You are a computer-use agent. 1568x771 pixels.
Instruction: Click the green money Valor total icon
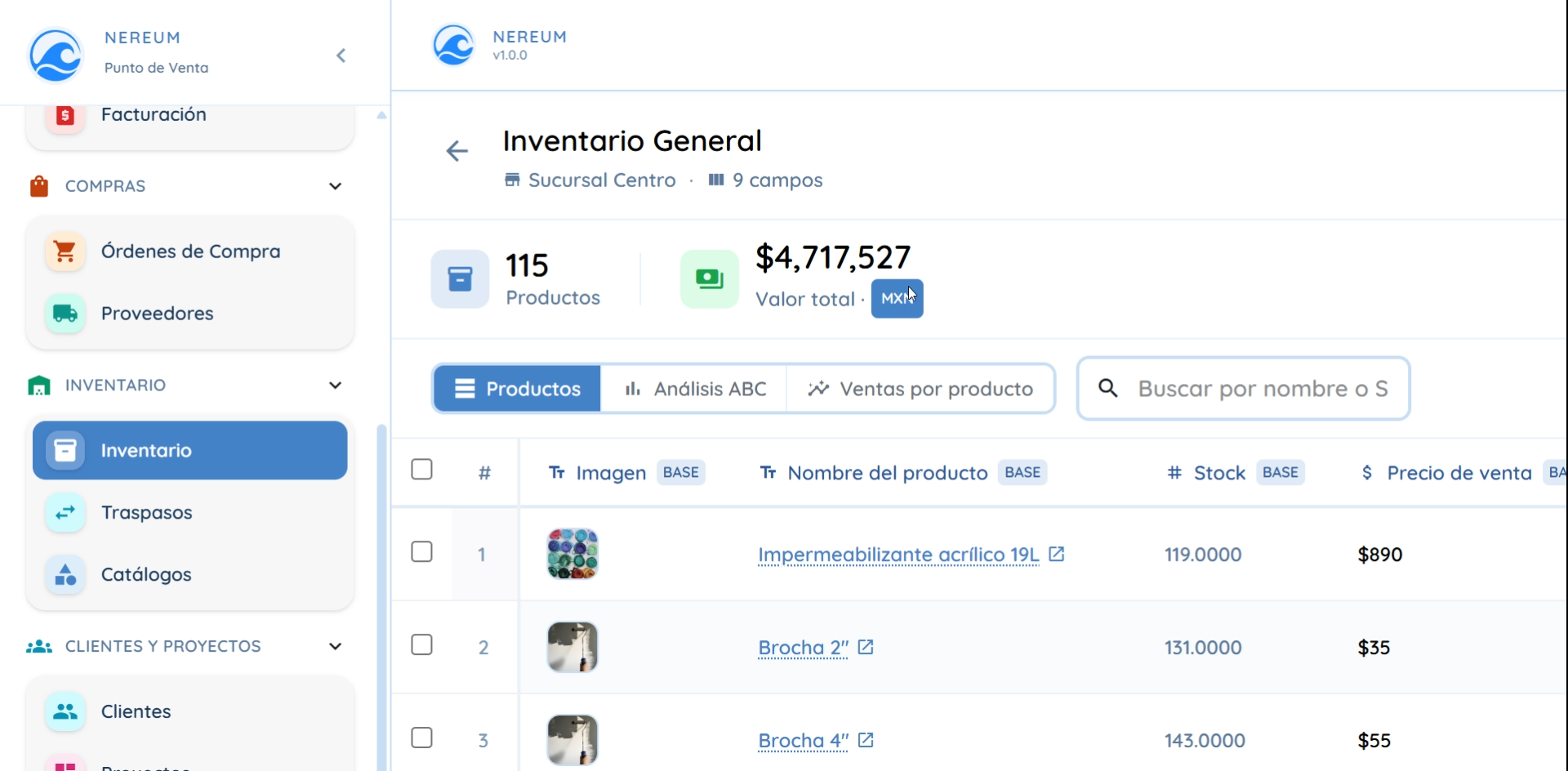click(x=710, y=279)
